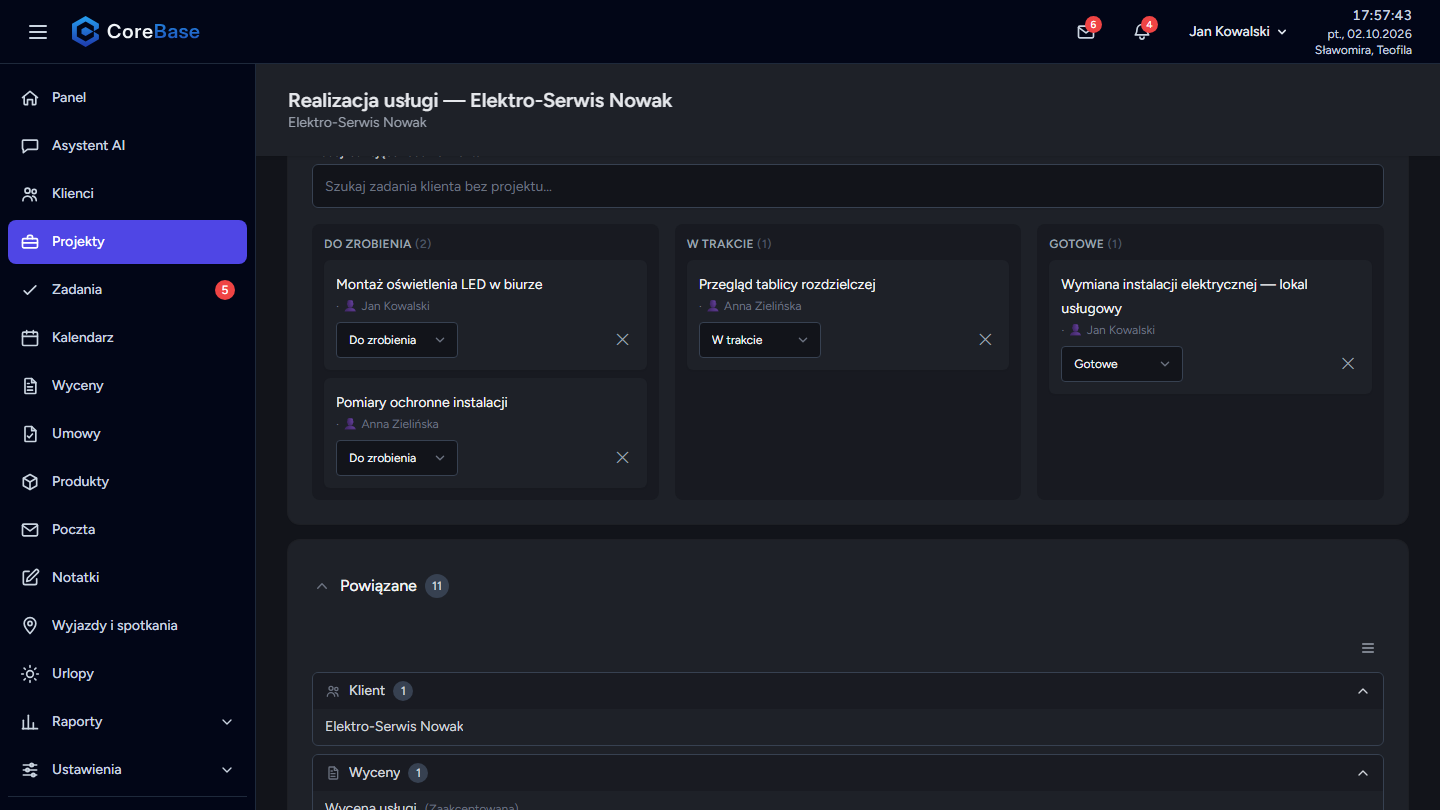Open the Elektro-Serwis Nowak client entry
The image size is (1440, 810).
pyautogui.click(x=395, y=727)
